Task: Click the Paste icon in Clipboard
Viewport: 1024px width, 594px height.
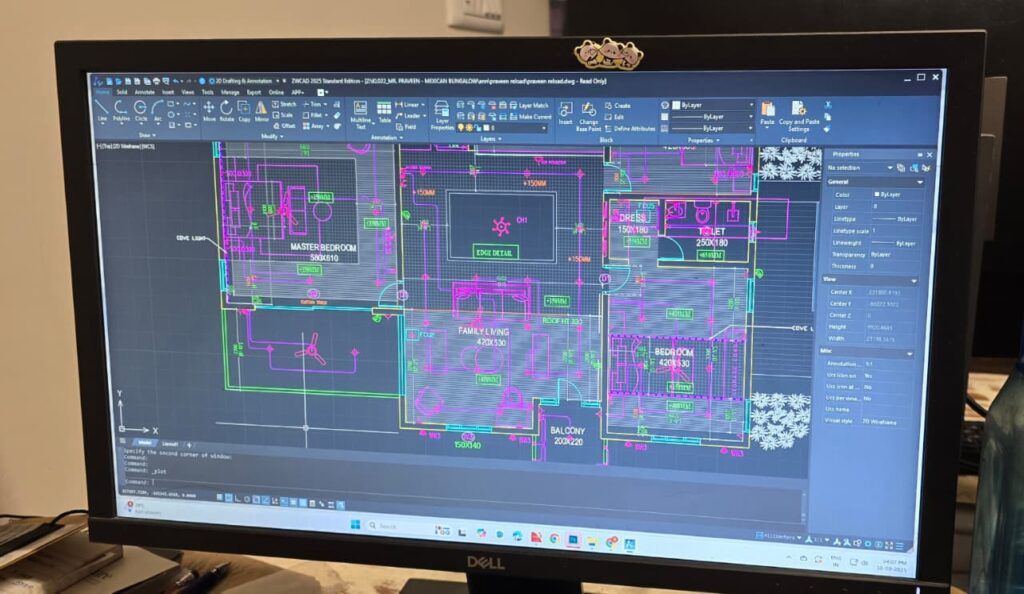Action: (x=767, y=112)
